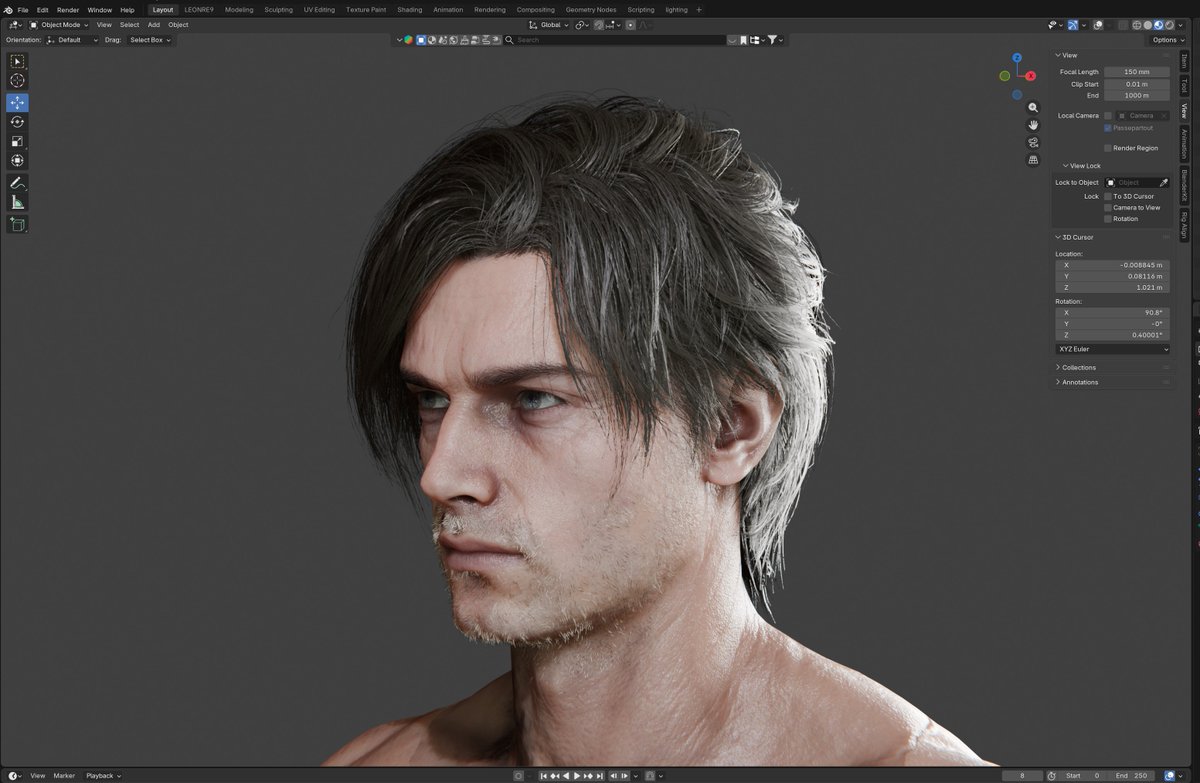Choose the Move tool
Screen dimensions: 1200x783
(17, 102)
